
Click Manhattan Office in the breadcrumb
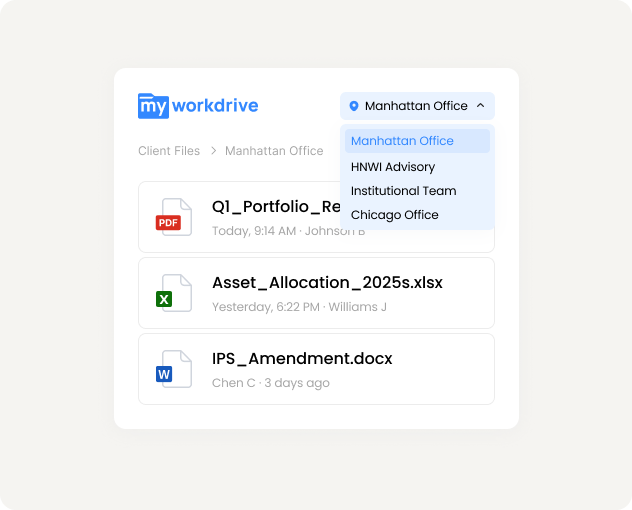[x=274, y=151]
